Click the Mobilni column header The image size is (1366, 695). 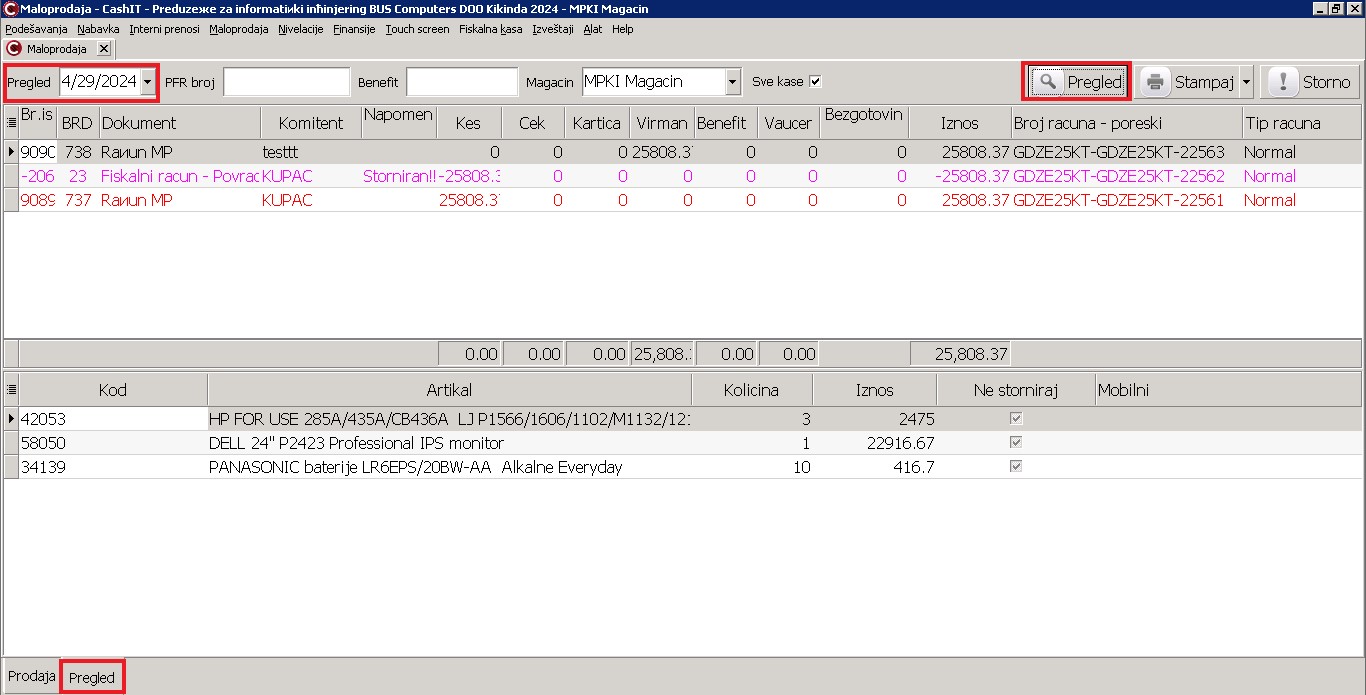click(x=1229, y=390)
